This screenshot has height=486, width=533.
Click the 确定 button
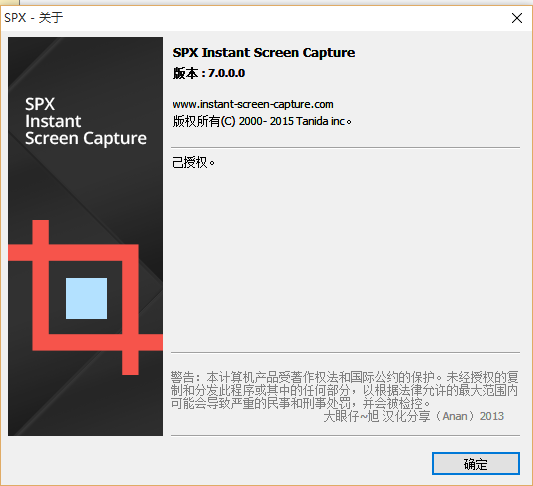click(x=476, y=464)
